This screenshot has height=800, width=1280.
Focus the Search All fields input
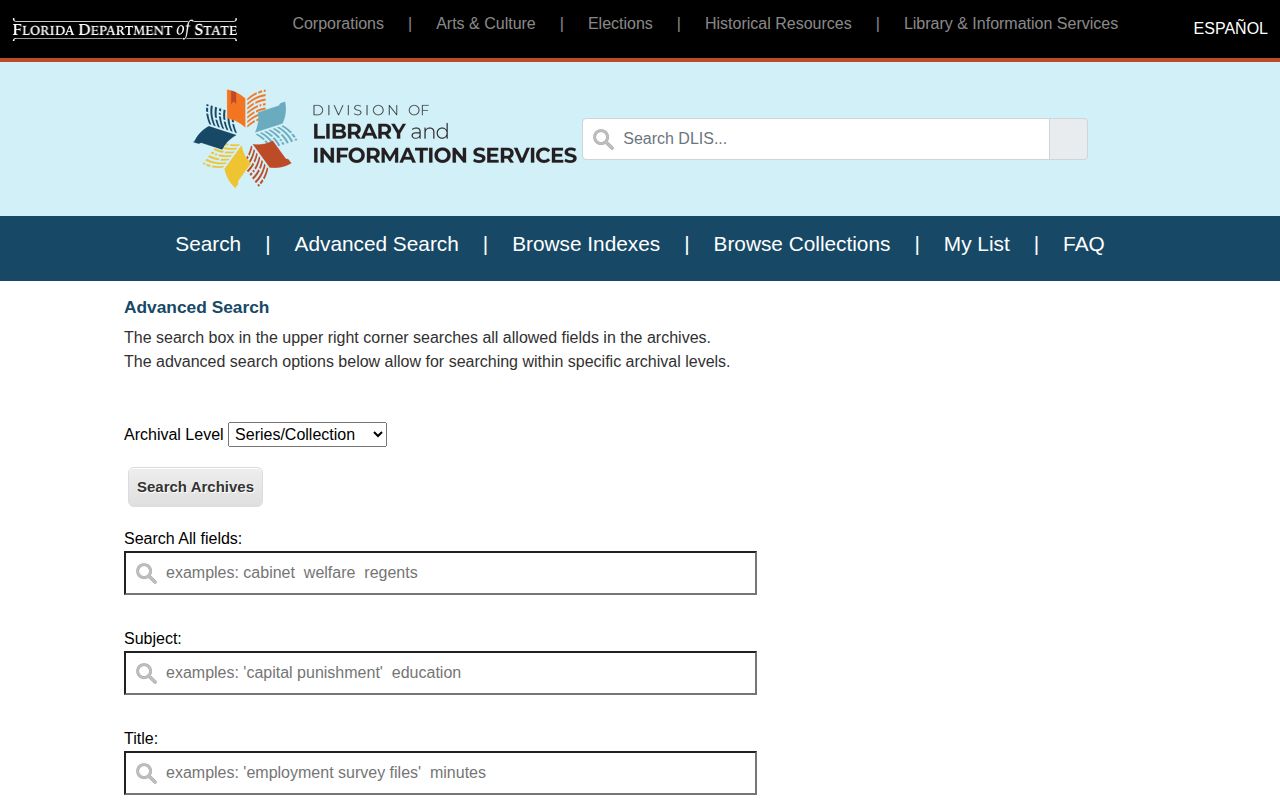coord(440,573)
